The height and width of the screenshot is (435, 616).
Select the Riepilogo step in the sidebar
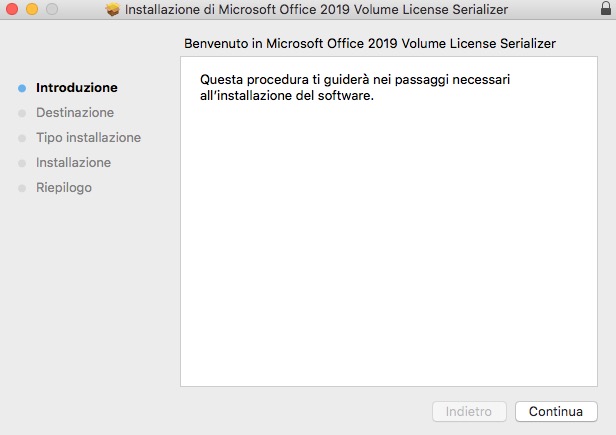click(x=63, y=188)
